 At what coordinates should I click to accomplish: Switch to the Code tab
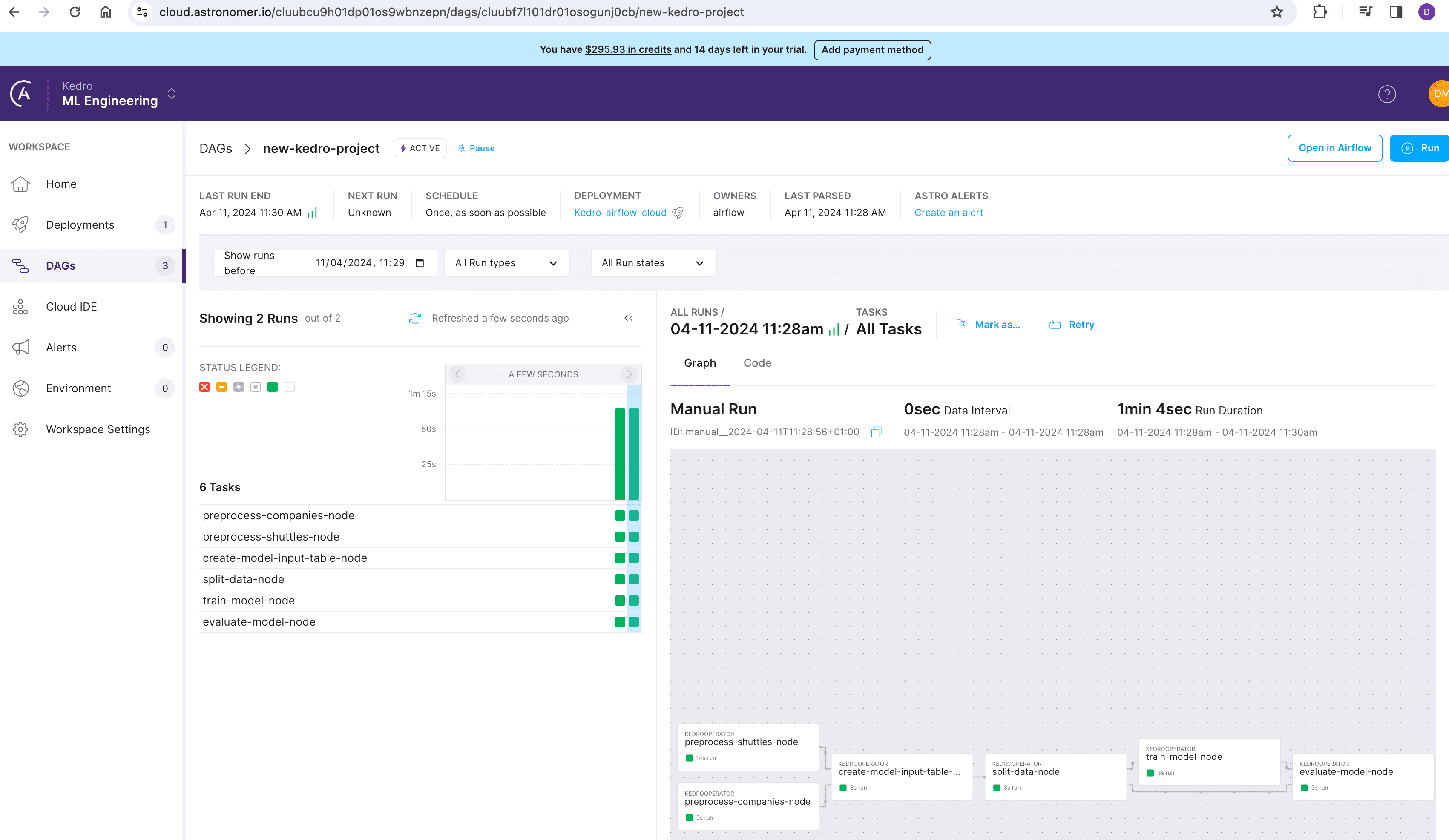coord(757,363)
